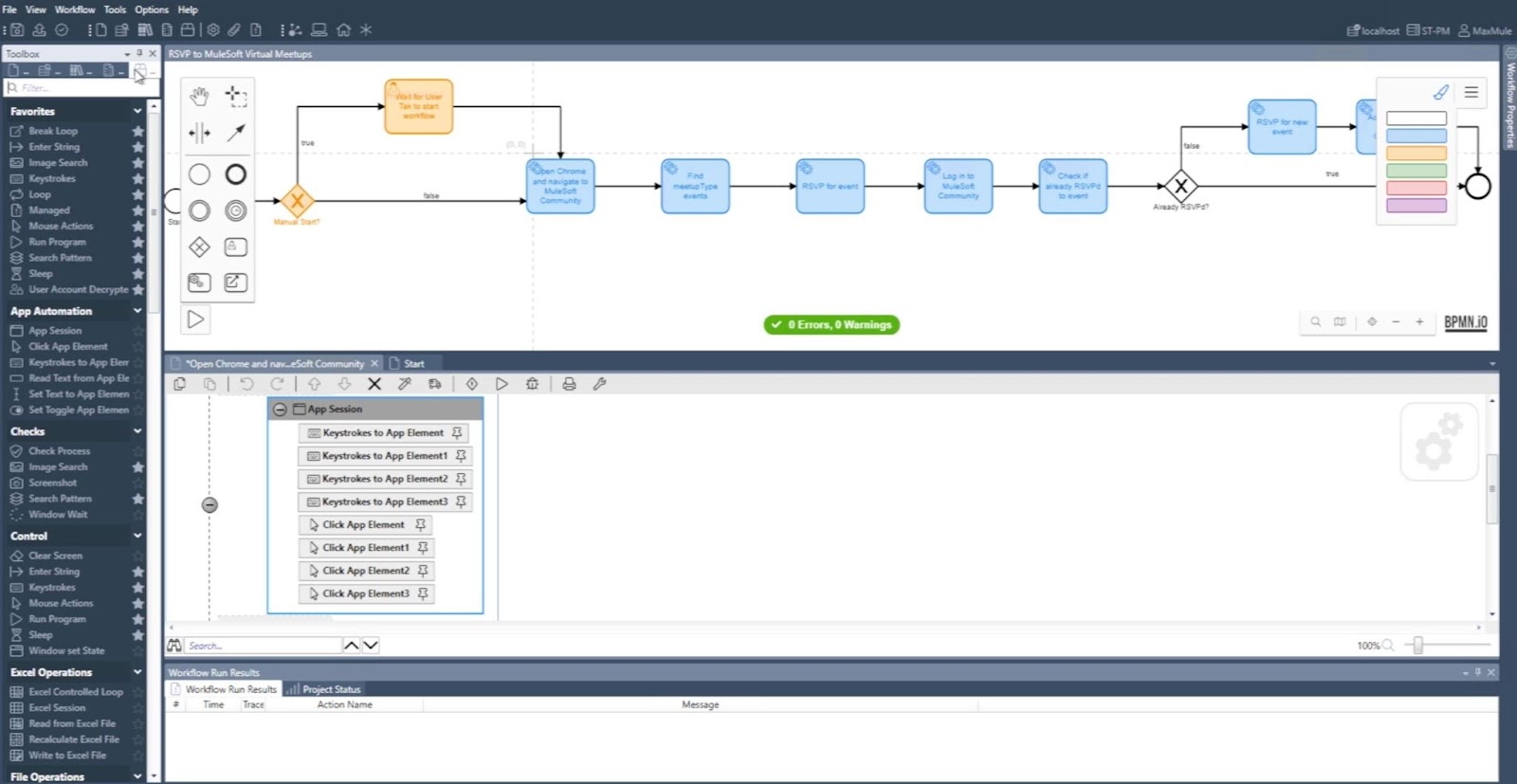The width and height of the screenshot is (1517, 784).
Task: Switch to the Project Status tab
Action: click(323, 689)
